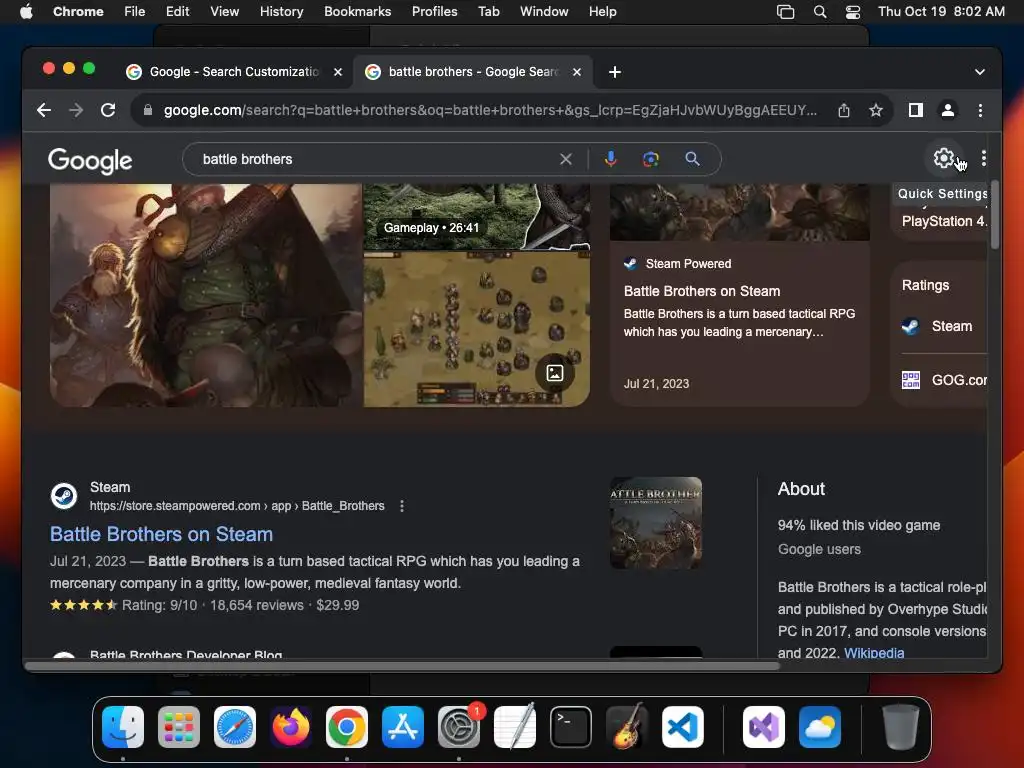This screenshot has width=1024, height=768.
Task: Click the Google logo
Action: point(90,161)
